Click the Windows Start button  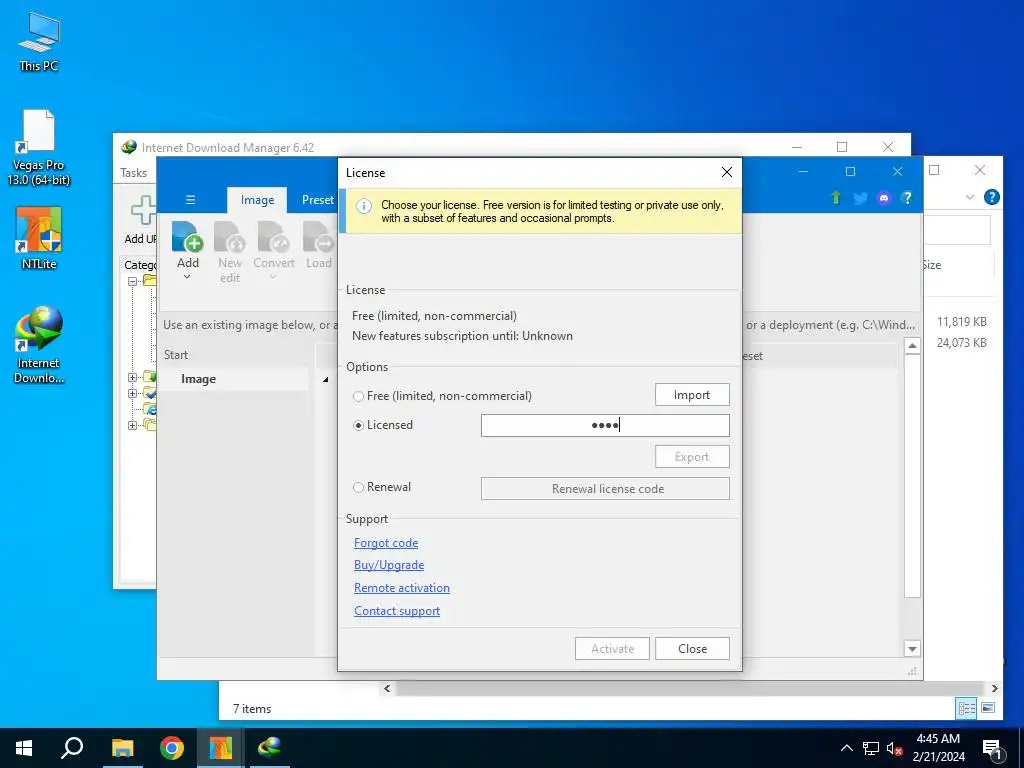click(24, 748)
